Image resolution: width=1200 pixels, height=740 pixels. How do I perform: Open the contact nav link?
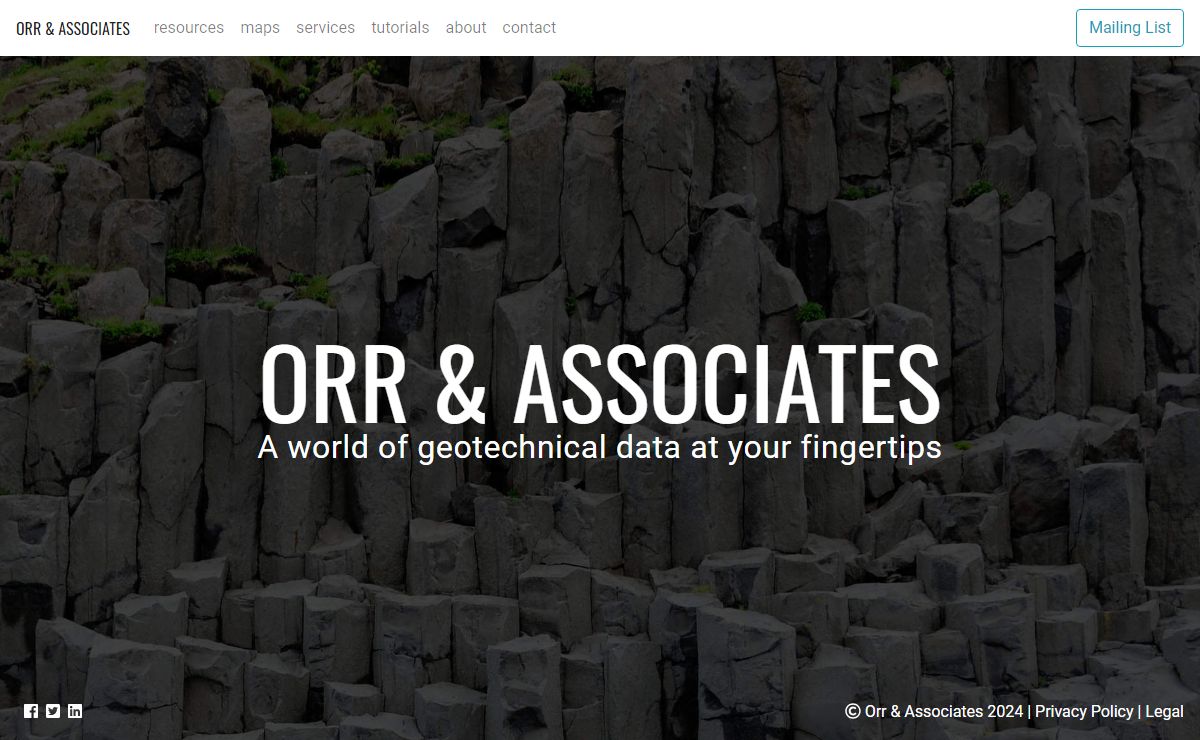click(x=529, y=28)
